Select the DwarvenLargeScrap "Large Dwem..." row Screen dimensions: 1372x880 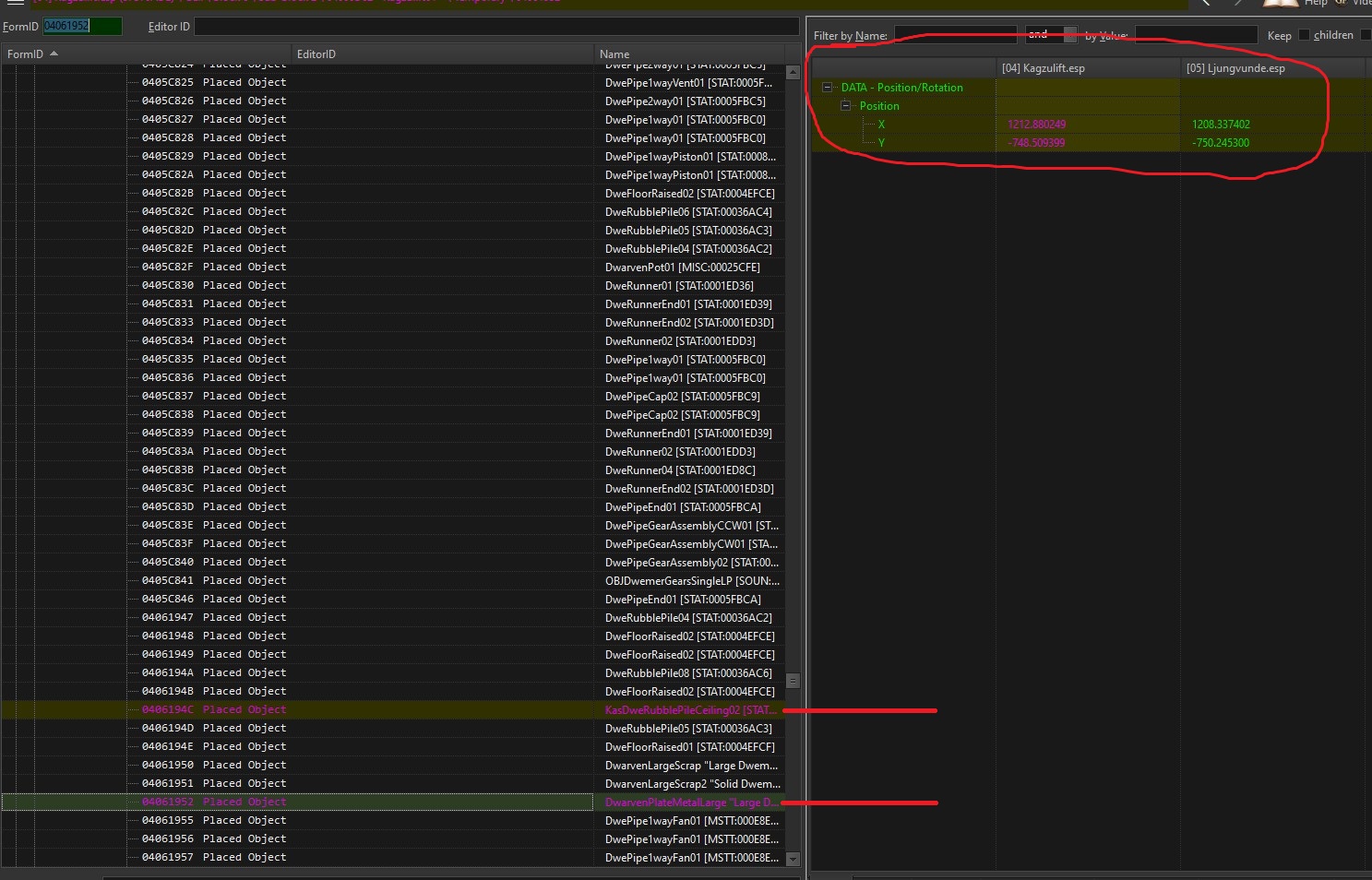tap(394, 765)
